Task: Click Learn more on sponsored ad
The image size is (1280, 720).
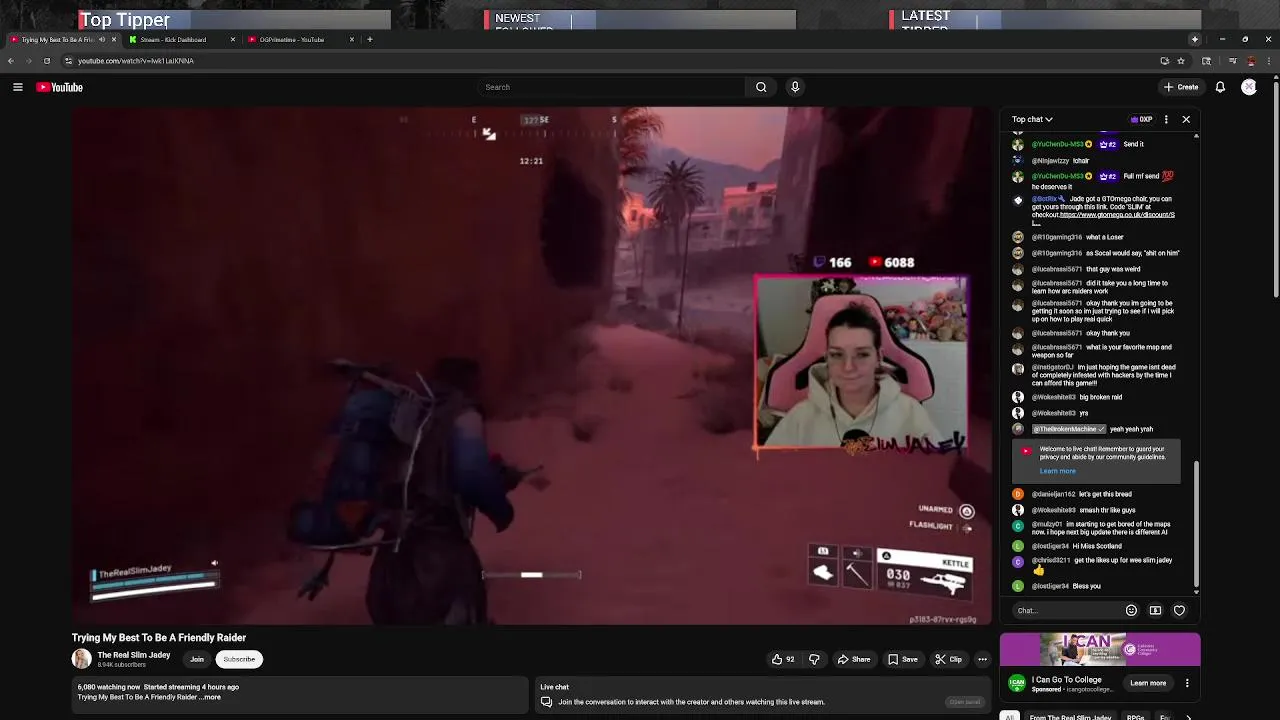Action: [1148, 683]
